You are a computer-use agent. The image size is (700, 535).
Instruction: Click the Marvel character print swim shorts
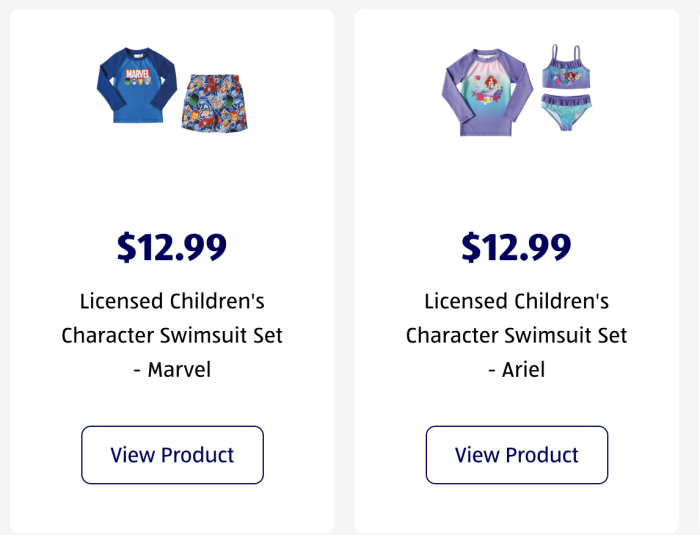[x=215, y=103]
